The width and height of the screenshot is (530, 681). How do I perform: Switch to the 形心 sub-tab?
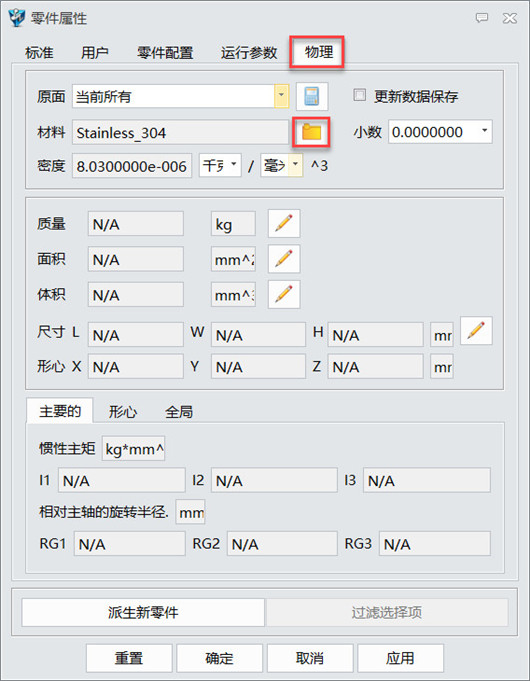123,411
